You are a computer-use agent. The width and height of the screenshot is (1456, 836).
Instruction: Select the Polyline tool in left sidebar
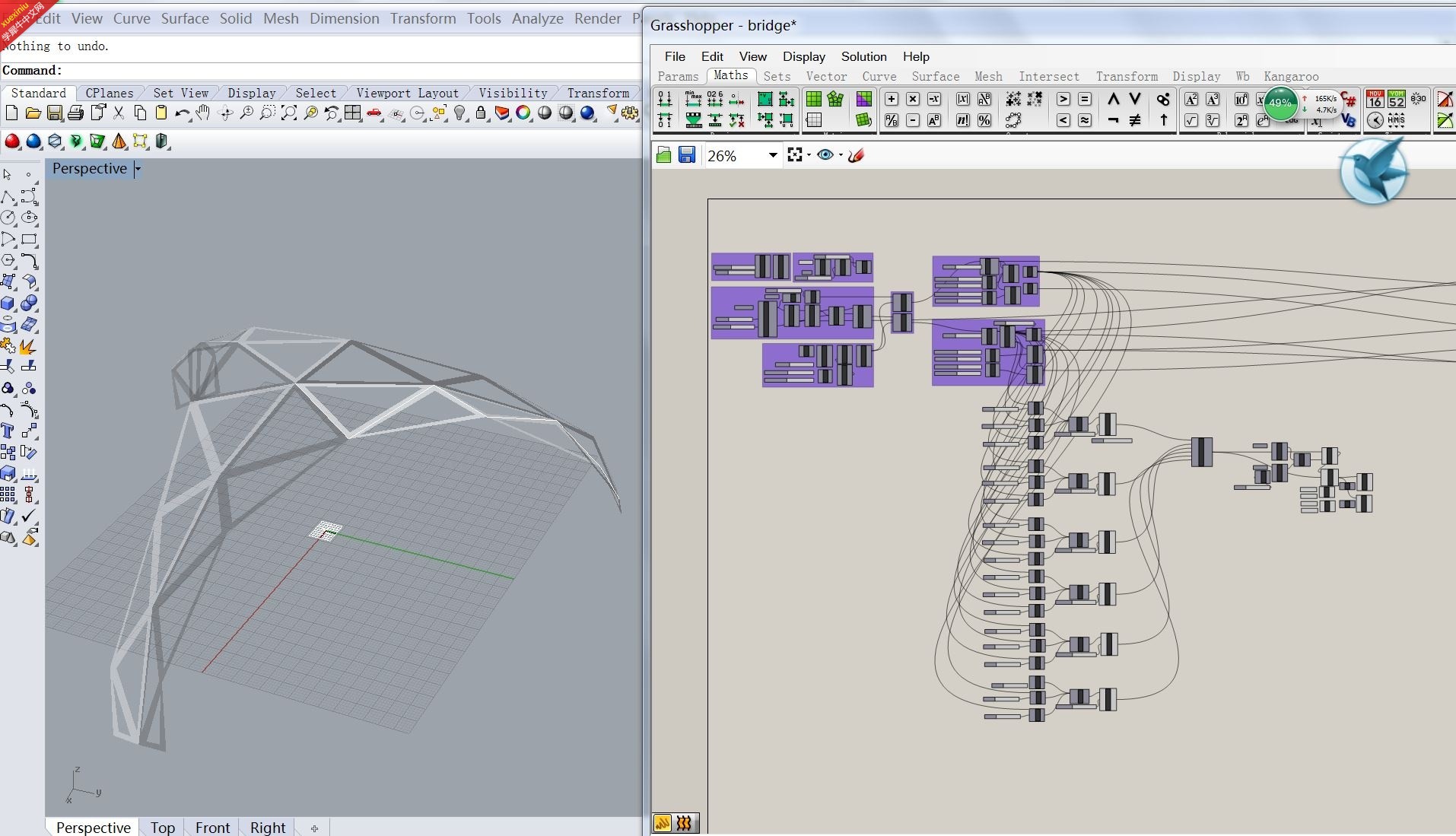(x=8, y=197)
